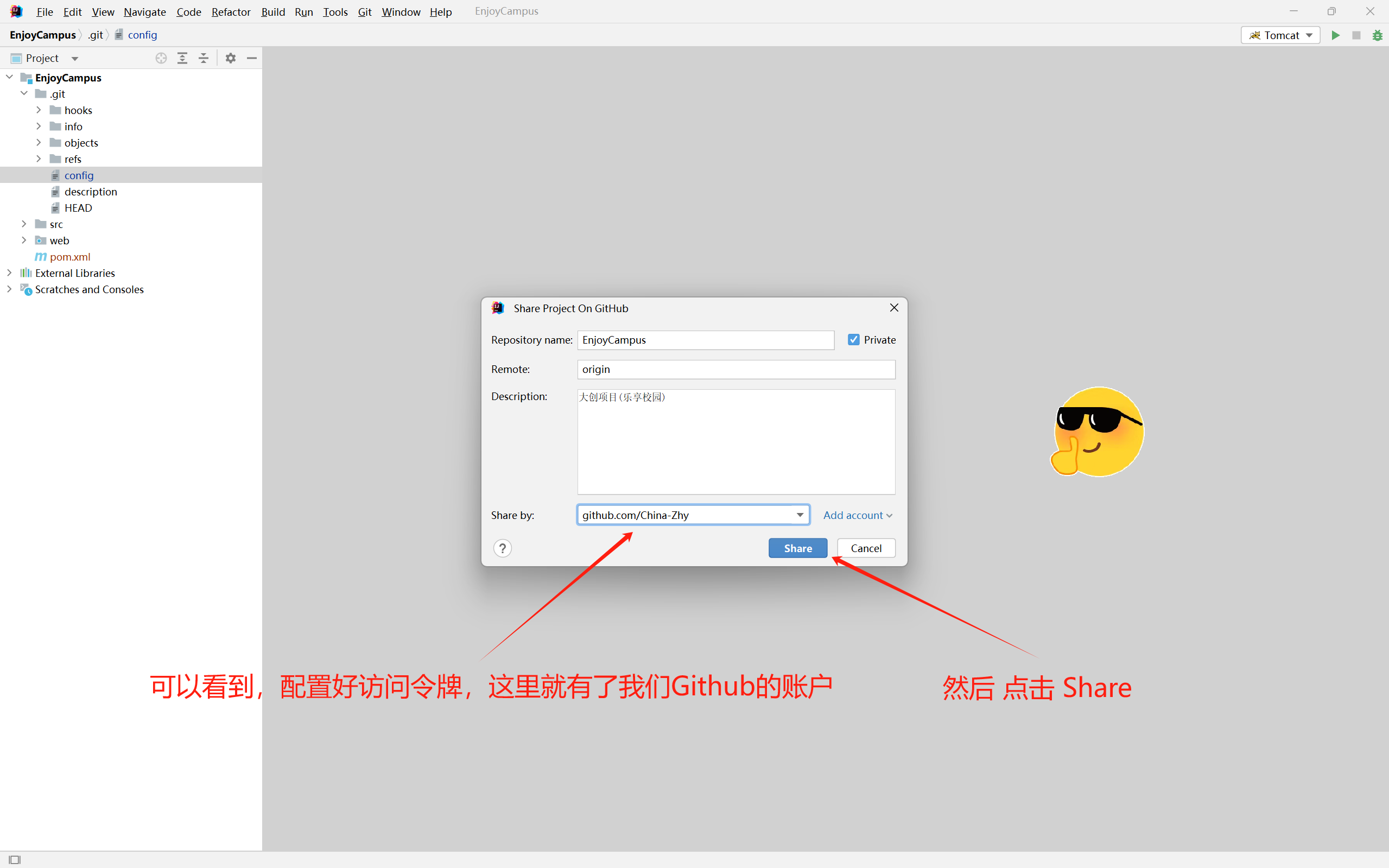The height and width of the screenshot is (868, 1389).
Task: Open the Tools menu
Action: coord(335,11)
